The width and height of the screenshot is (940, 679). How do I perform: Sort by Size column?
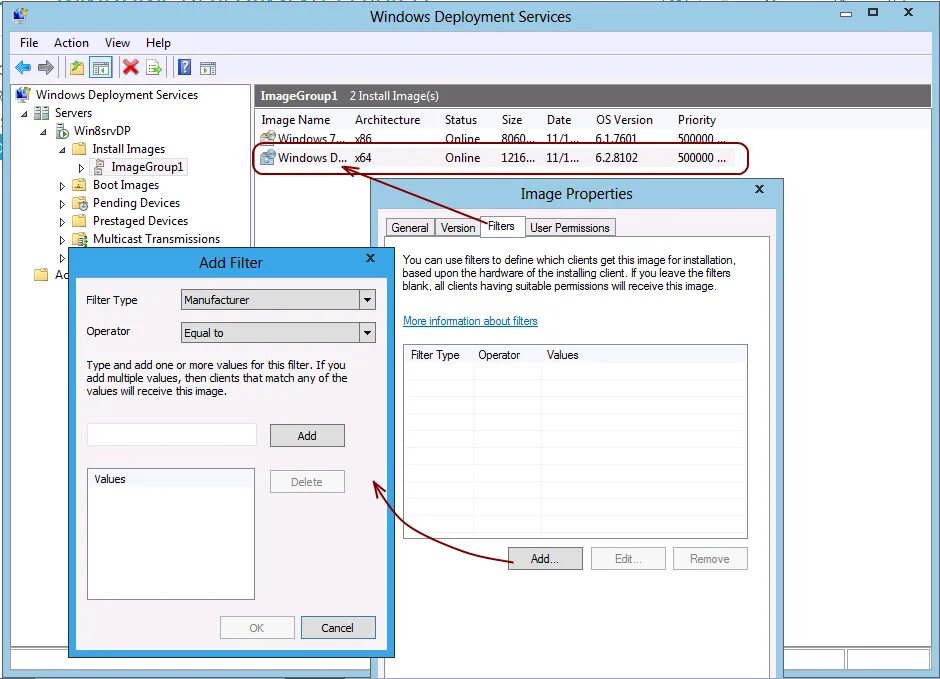(x=511, y=120)
